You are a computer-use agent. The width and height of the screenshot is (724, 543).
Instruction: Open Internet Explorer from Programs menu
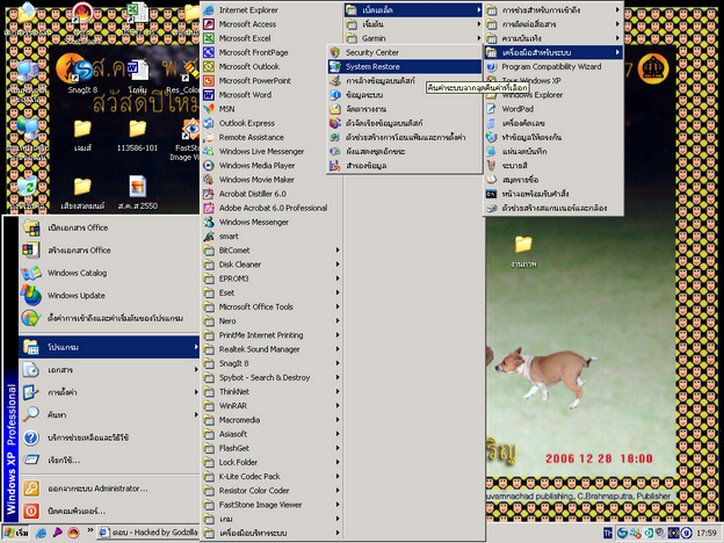coord(271,10)
